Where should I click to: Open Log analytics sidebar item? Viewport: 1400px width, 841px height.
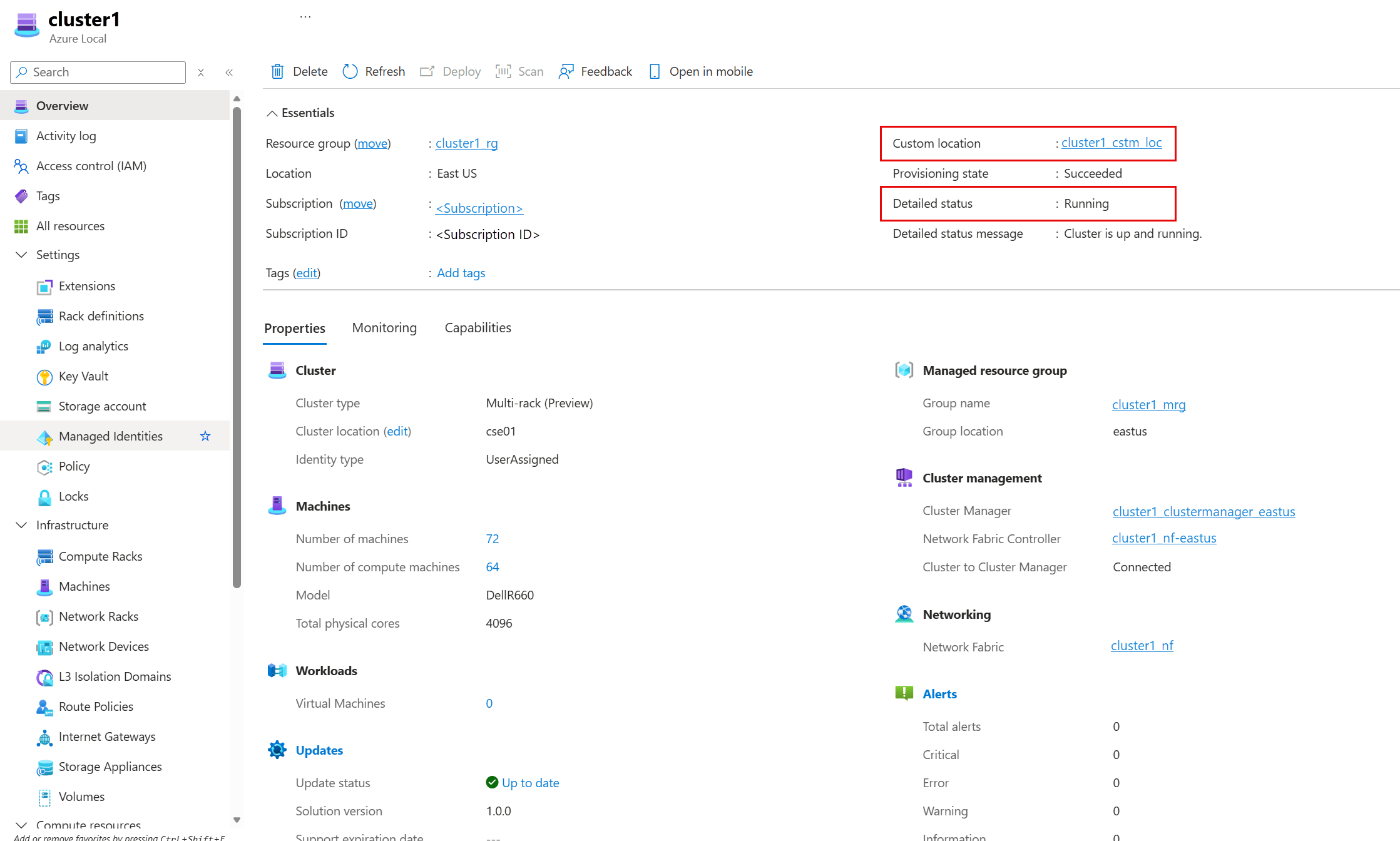(93, 346)
